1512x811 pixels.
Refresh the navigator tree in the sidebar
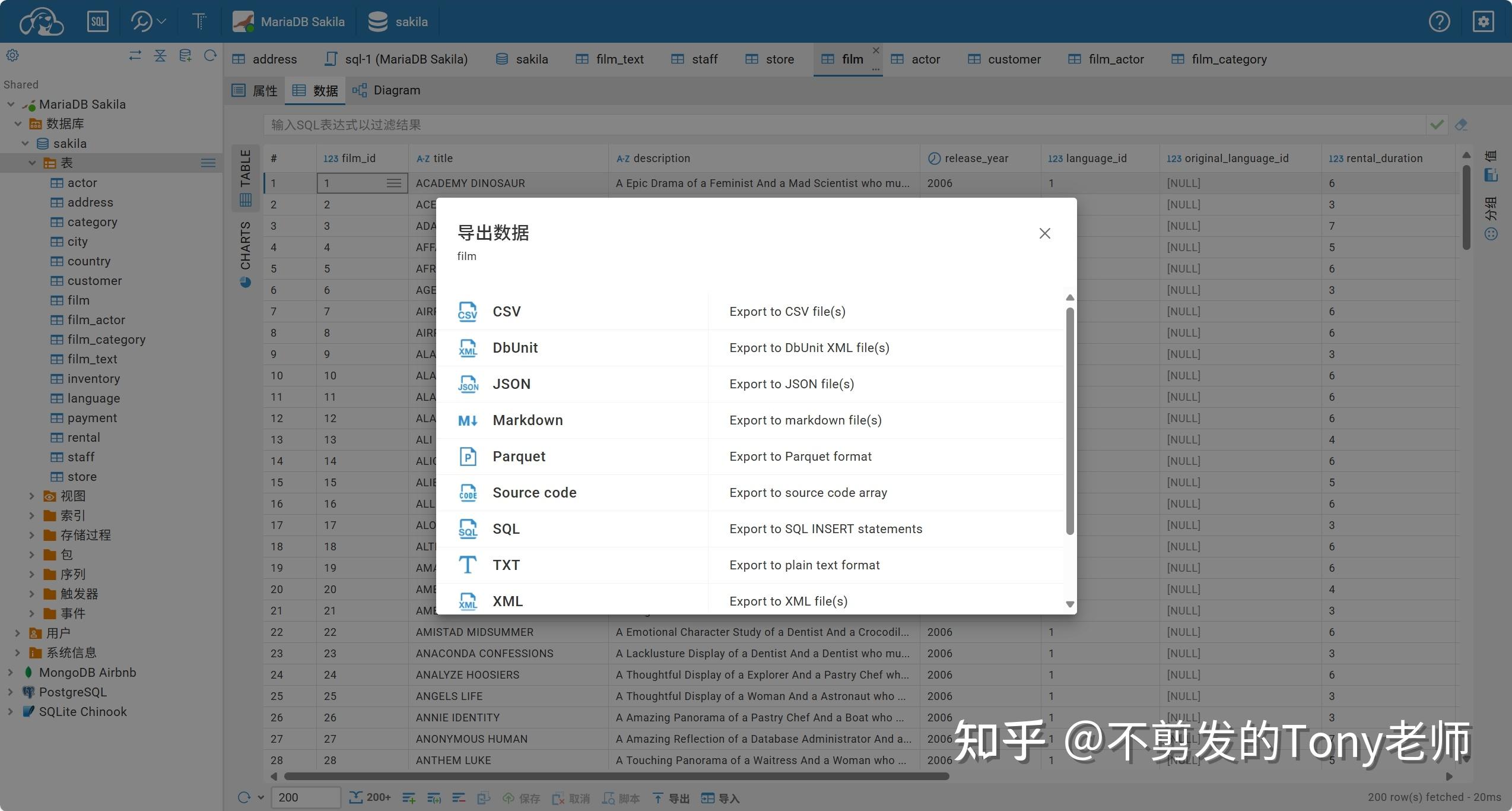point(211,55)
